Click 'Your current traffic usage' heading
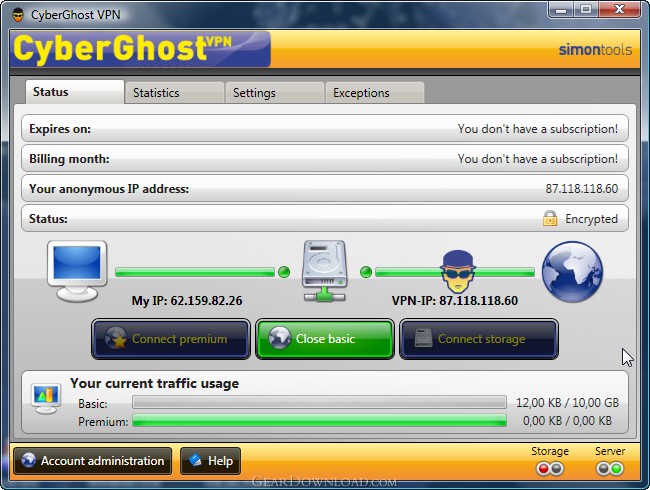 click(154, 383)
